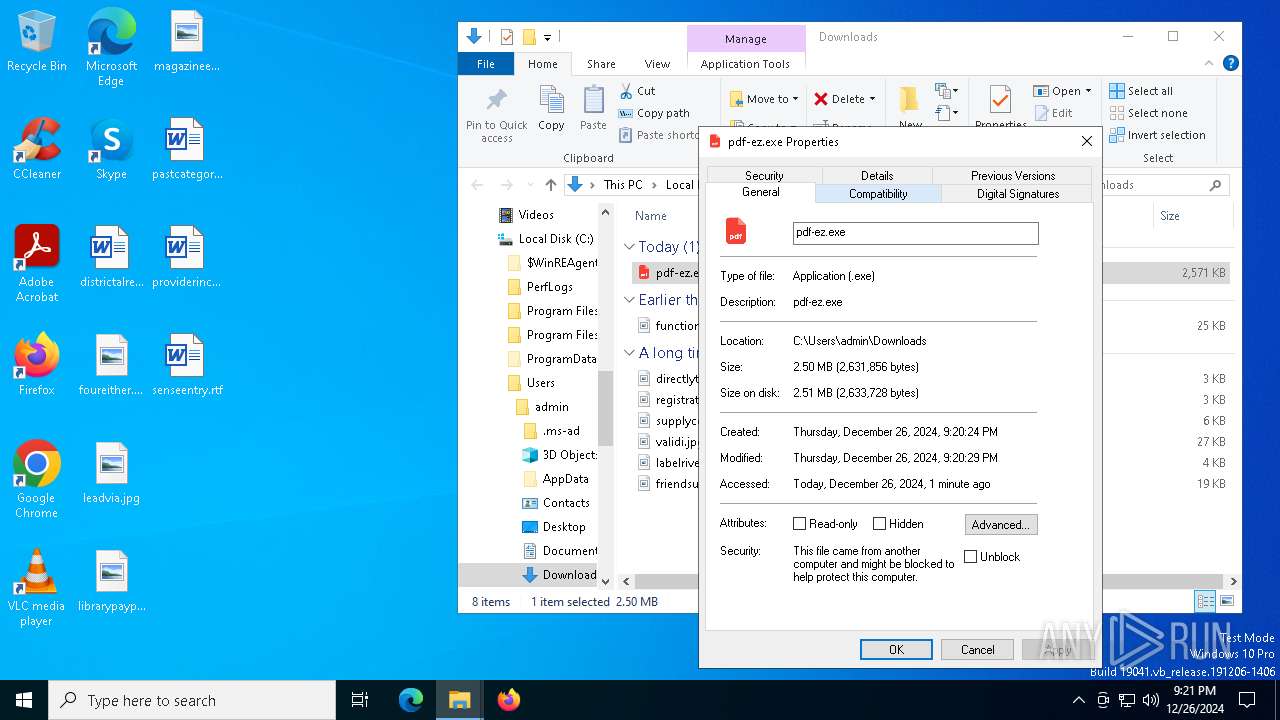Screen dimensions: 1280x720
Task: Open the Recycle Bin desktop icon
Action: (x=37, y=42)
